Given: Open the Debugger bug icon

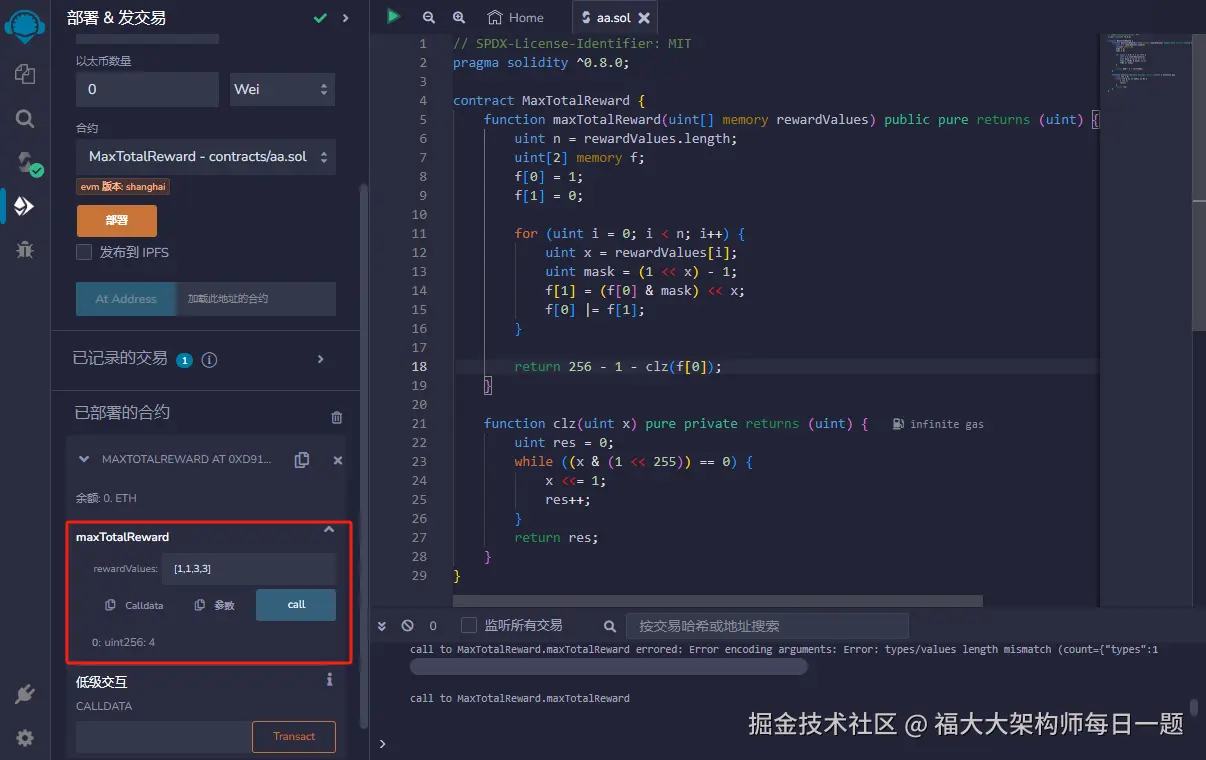Looking at the screenshot, I should [x=25, y=249].
